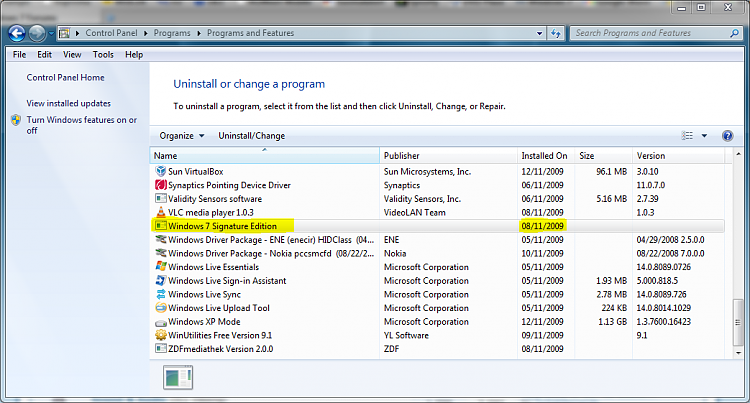Click Programs breadcrumb in address bar

172,33
